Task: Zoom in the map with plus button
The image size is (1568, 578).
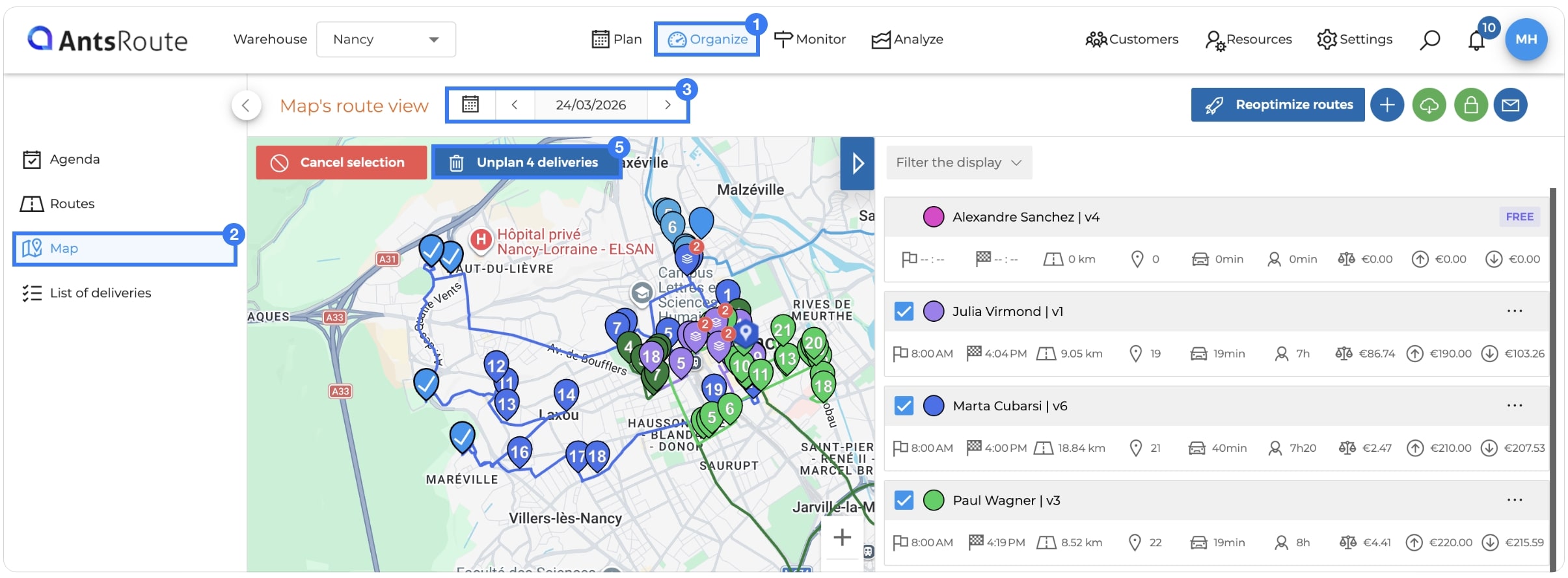Action: click(842, 537)
